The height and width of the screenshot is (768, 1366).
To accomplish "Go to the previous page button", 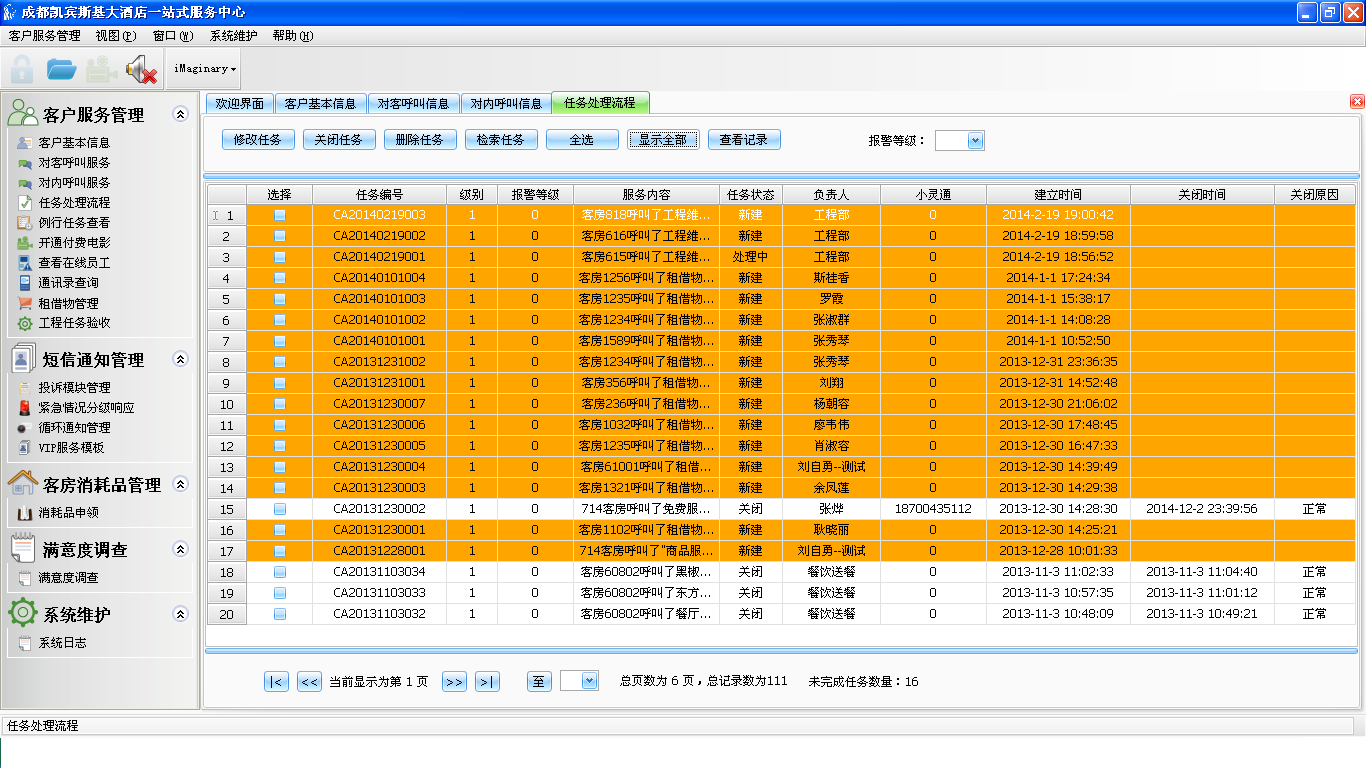I will (309, 682).
